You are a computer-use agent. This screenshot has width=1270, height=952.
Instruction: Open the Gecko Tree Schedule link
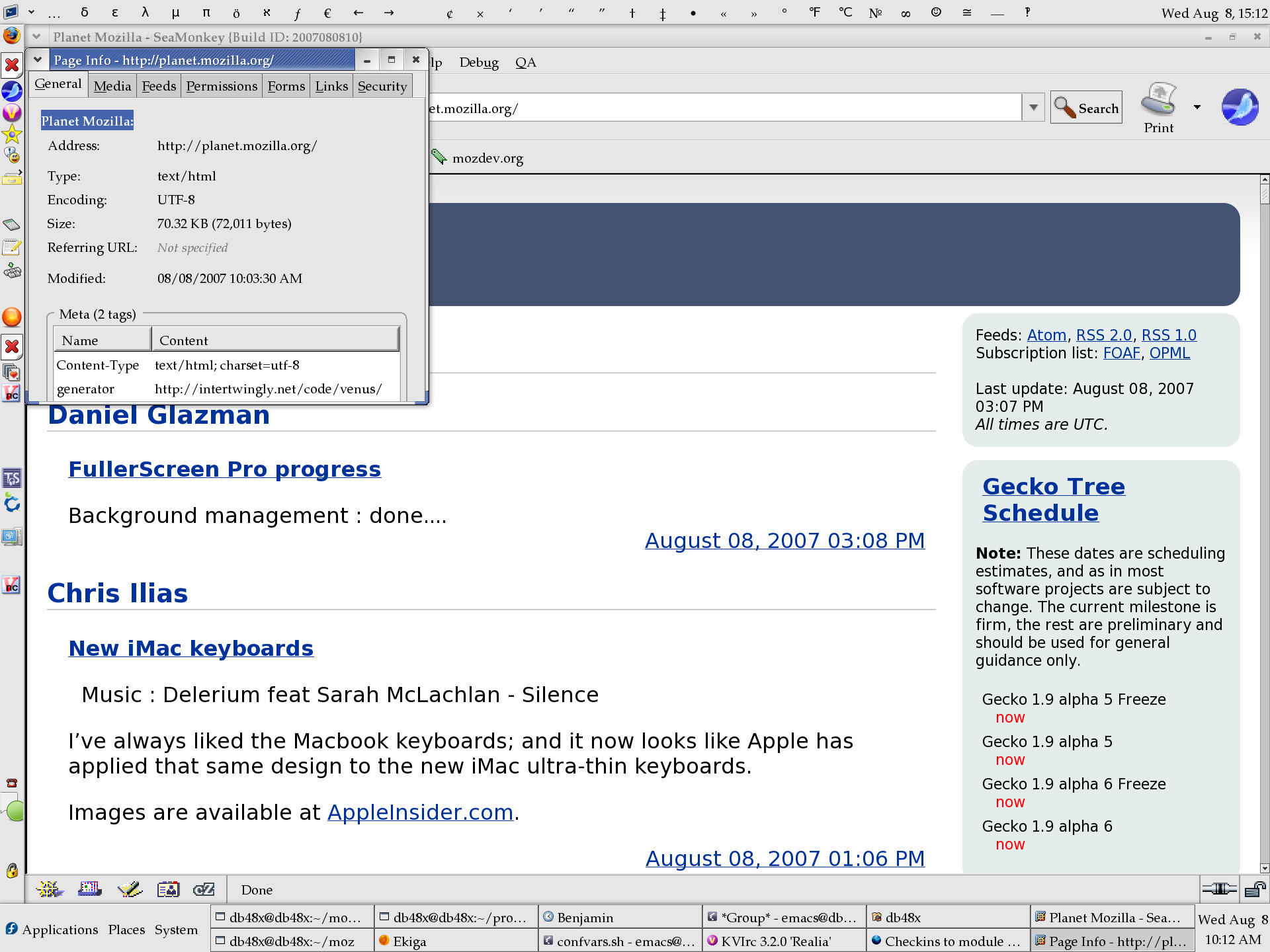point(1054,499)
